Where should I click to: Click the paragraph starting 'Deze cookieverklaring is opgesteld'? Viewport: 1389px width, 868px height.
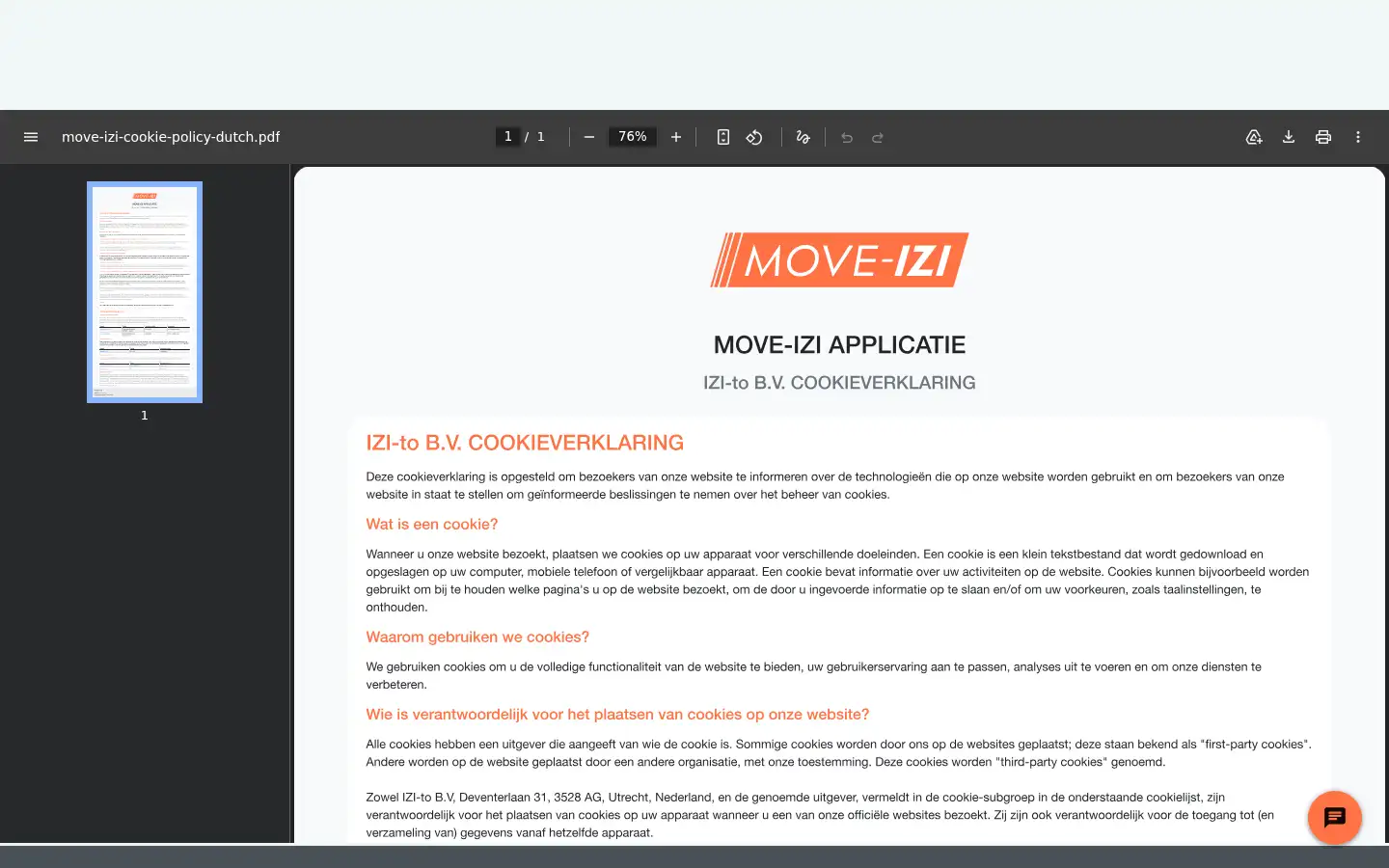tap(825, 485)
